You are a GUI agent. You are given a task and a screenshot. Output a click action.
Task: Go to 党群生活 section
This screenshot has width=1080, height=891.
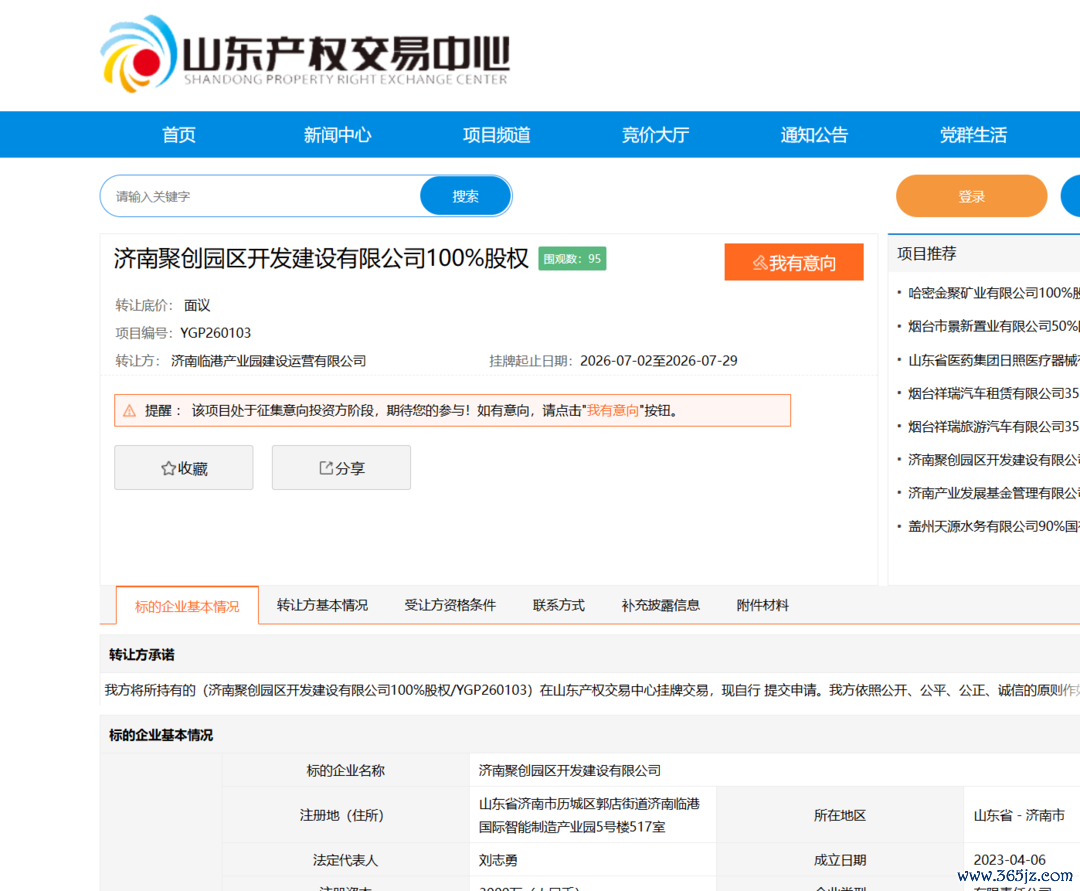973,135
